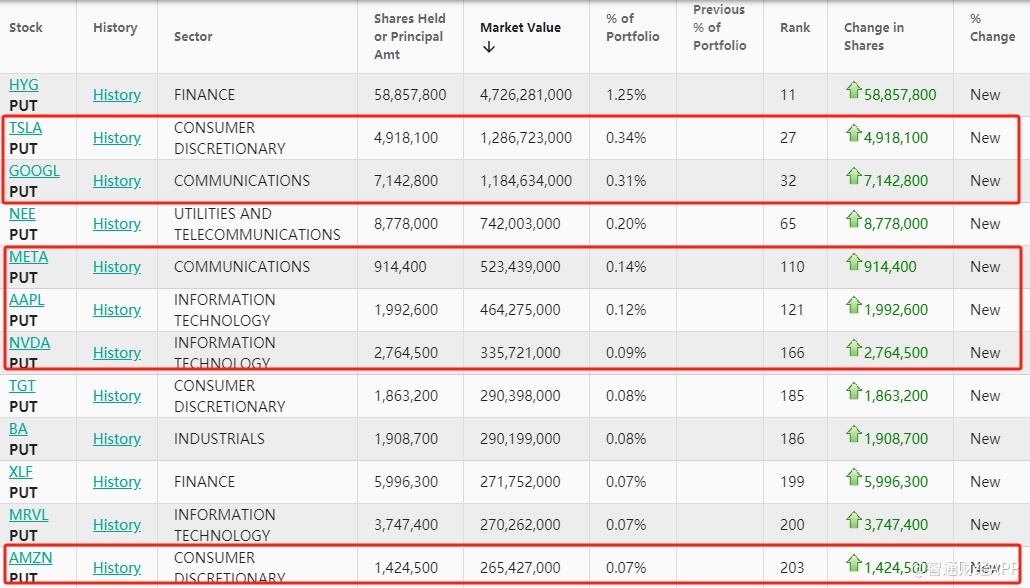The width and height of the screenshot is (1030, 588).
Task: Sort by % of Portfolio header
Action: coord(632,28)
